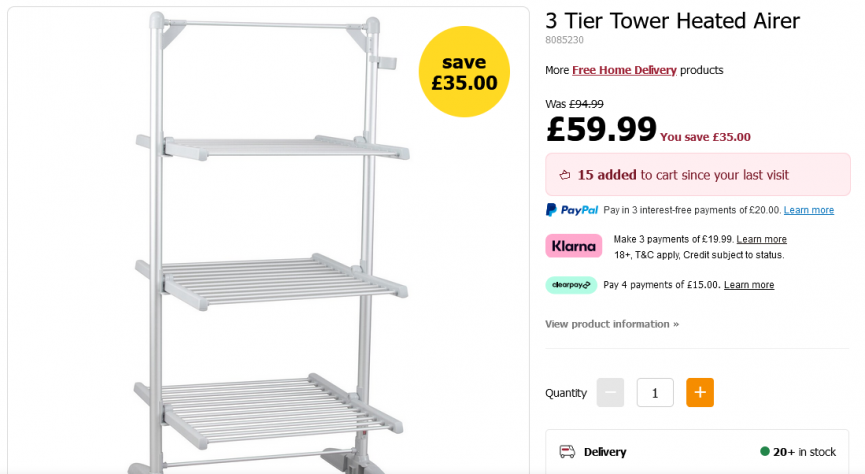Click the pink Klarna badge

coord(573,246)
